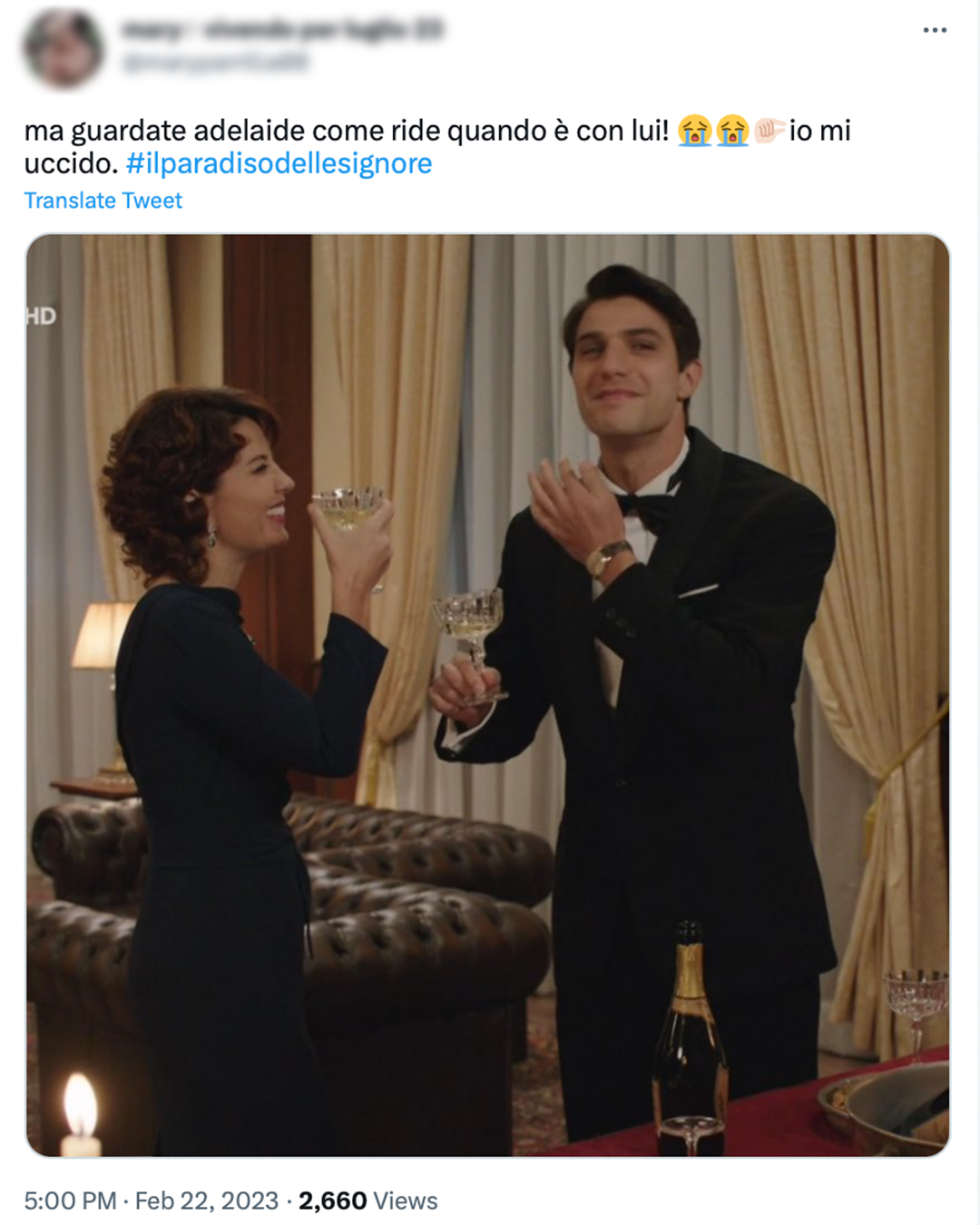The width and height of the screenshot is (980, 1225).
Task: Open the three-dot more options menu
Action: point(935,30)
